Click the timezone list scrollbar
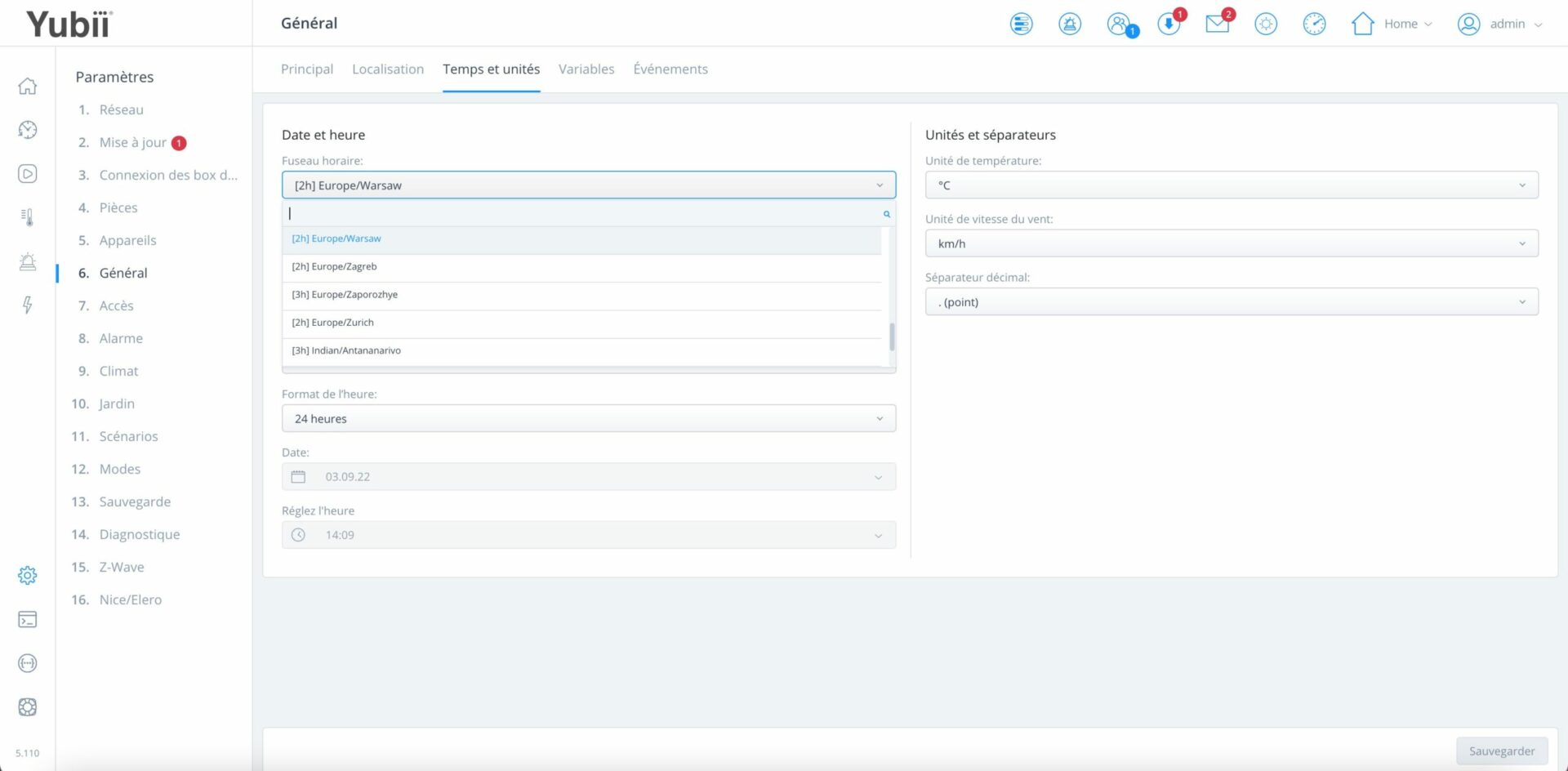Viewport: 1568px width, 771px height. pos(892,336)
